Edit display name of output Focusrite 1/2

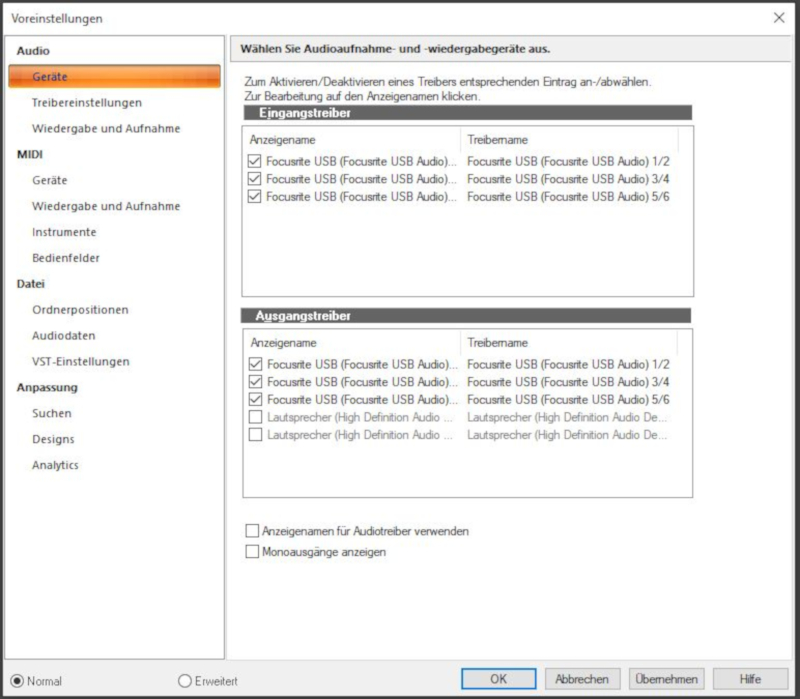tap(362, 364)
